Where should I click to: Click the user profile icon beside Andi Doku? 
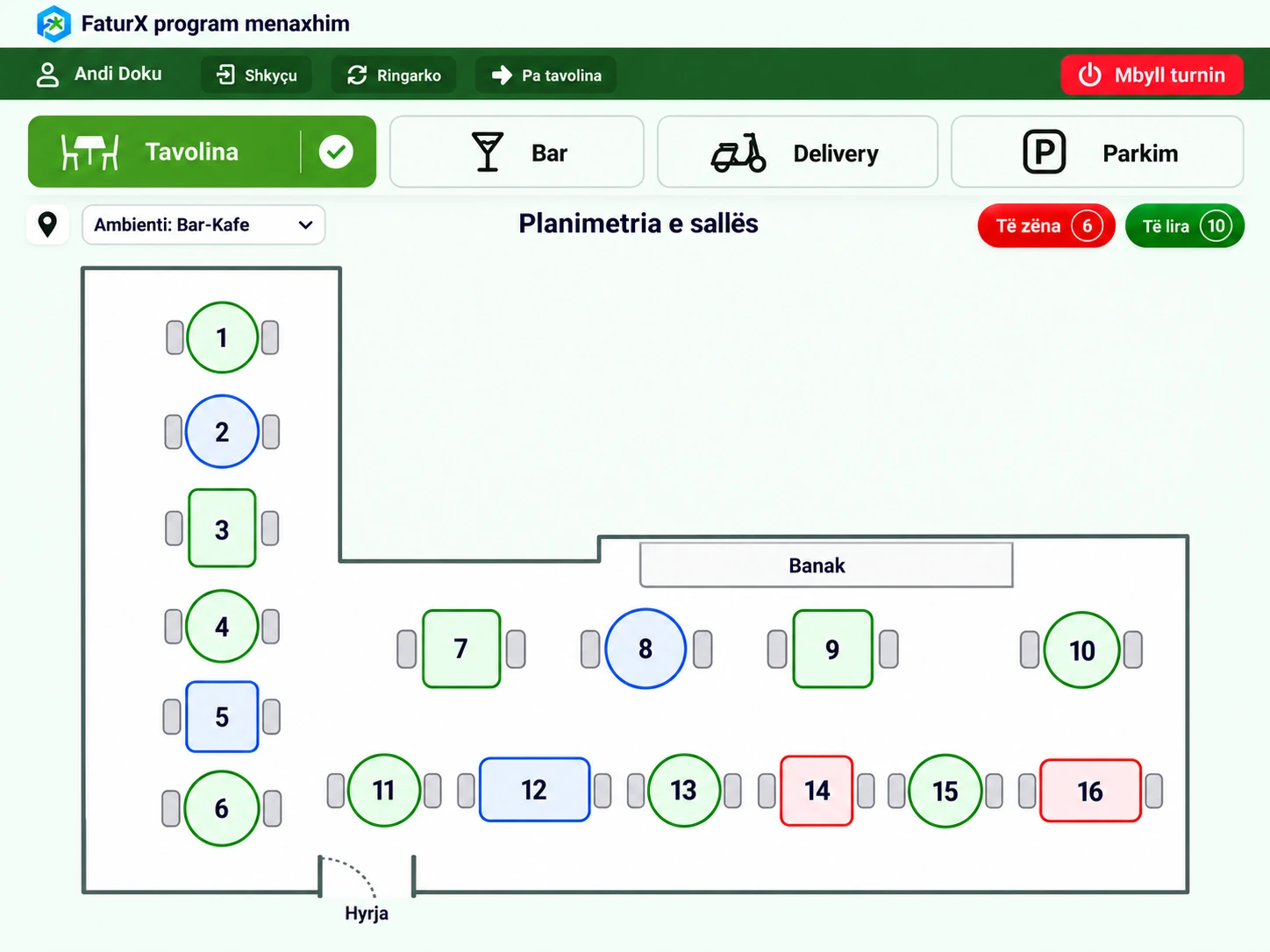47,75
